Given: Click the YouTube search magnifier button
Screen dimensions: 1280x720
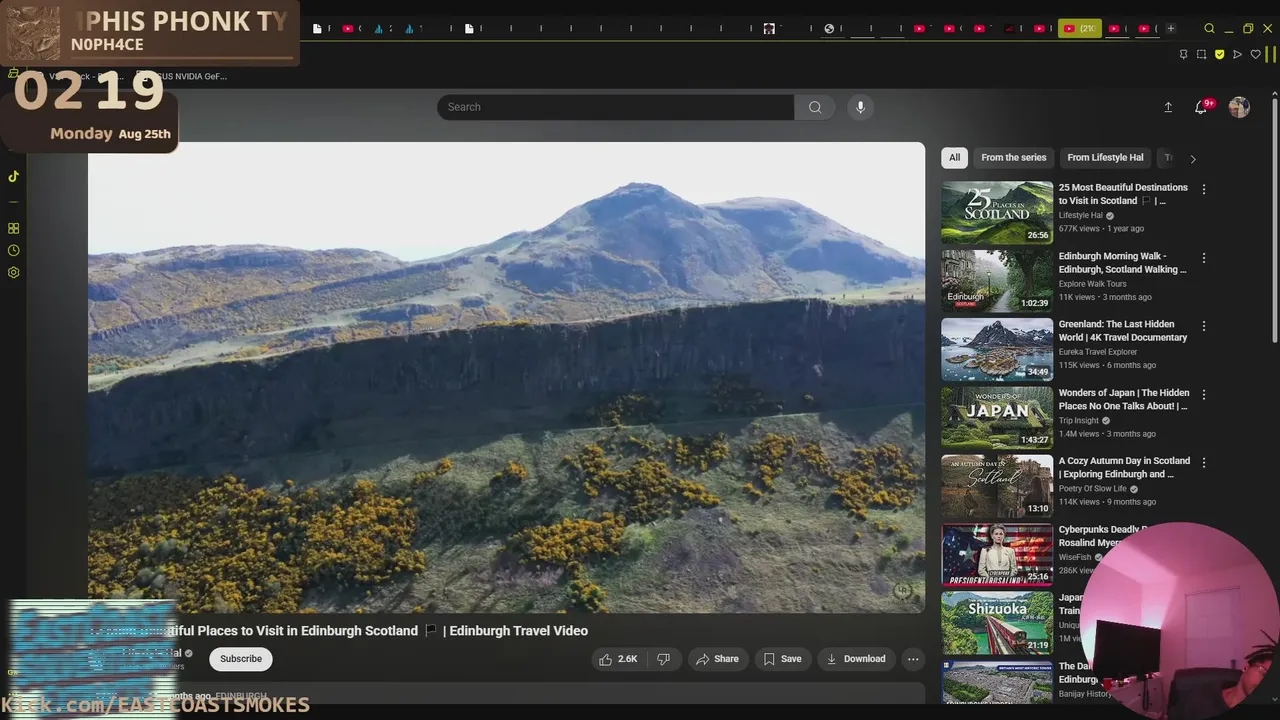Looking at the screenshot, I should tap(815, 107).
